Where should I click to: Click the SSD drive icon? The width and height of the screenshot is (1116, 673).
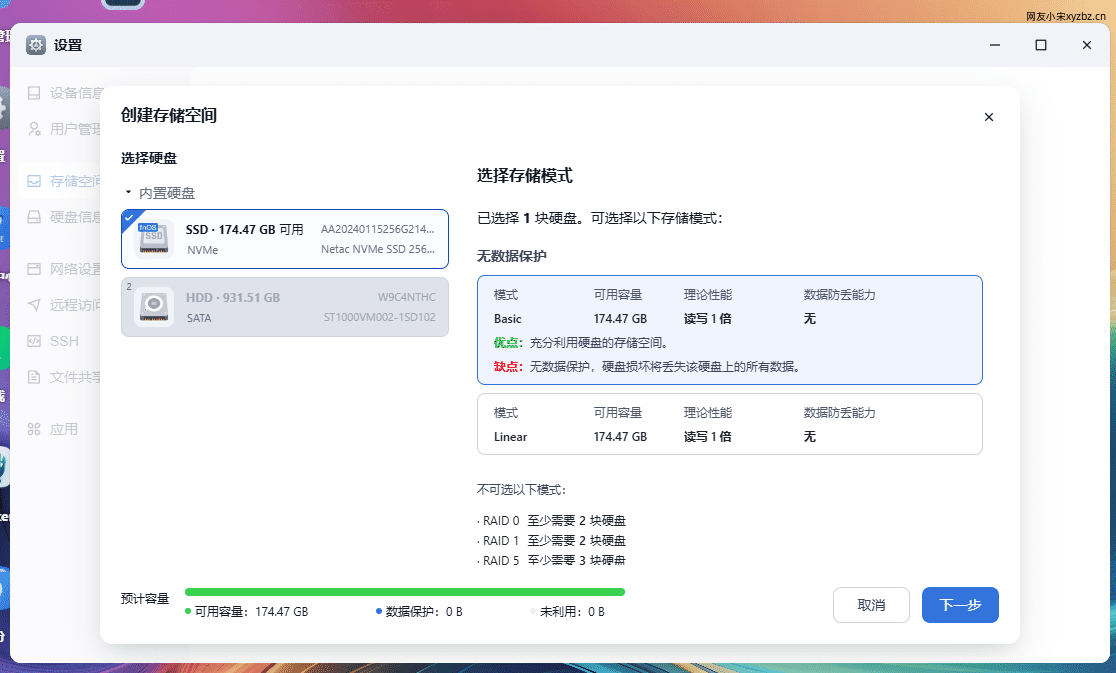pyautogui.click(x=154, y=238)
